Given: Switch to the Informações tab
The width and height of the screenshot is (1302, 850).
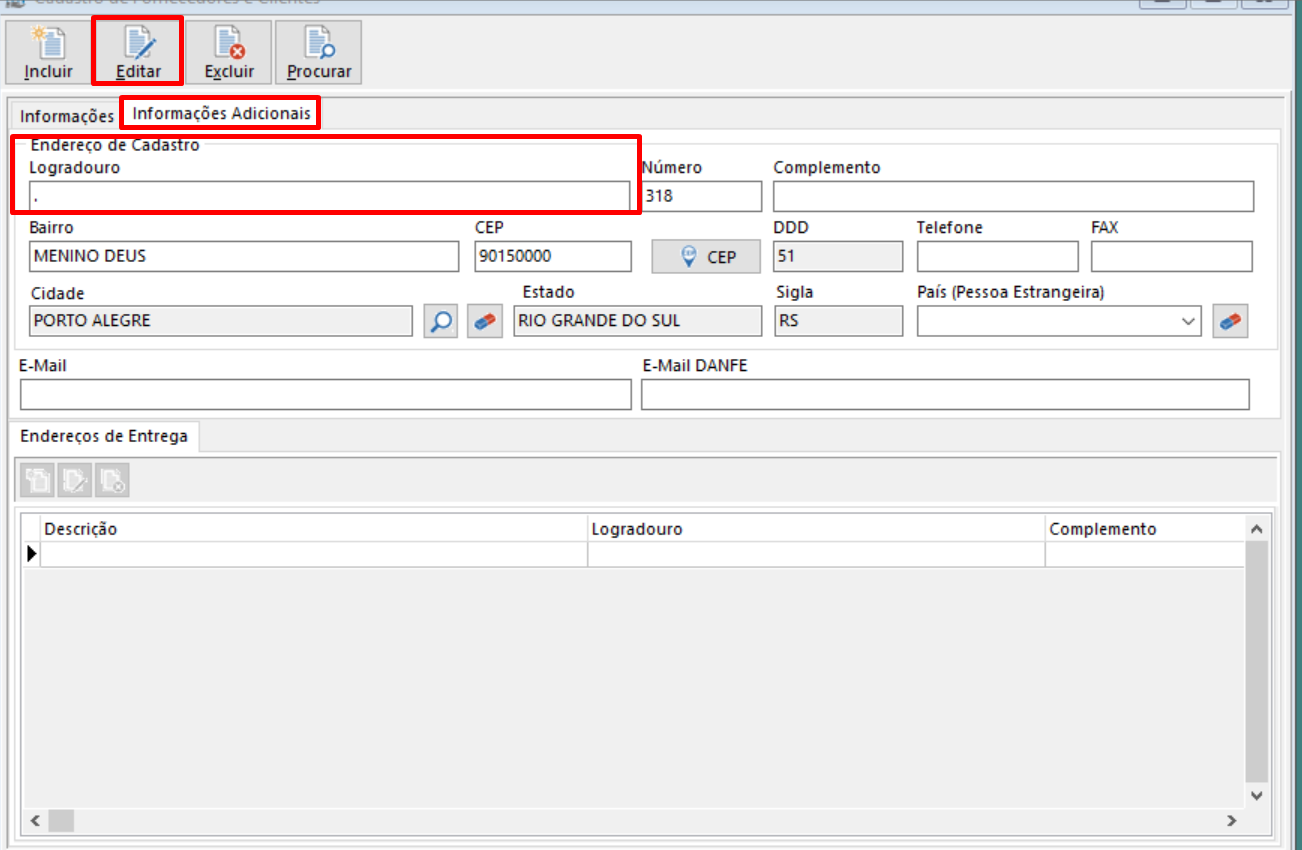Looking at the screenshot, I should coord(67,116).
